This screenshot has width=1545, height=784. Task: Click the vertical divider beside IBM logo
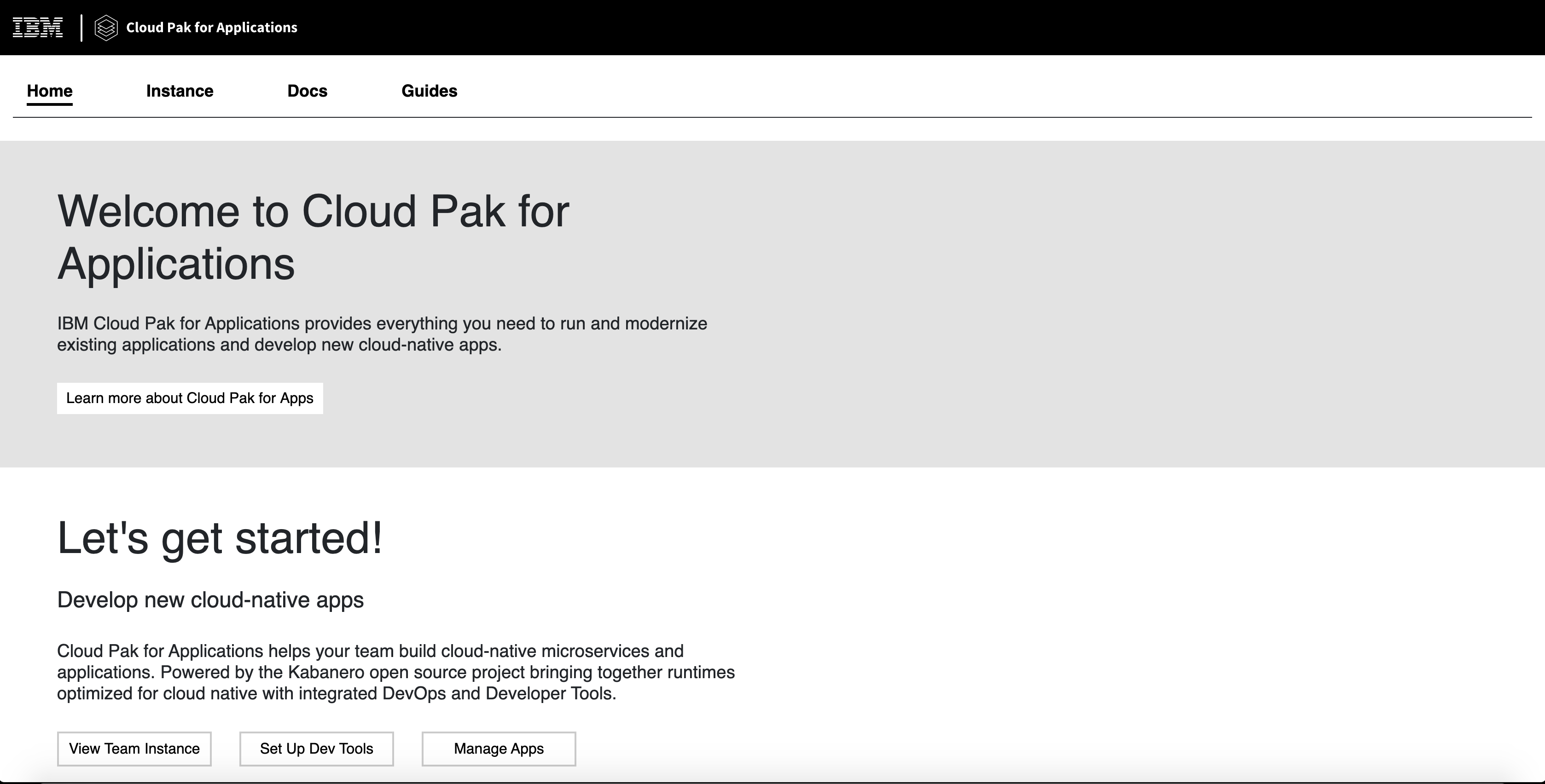[x=81, y=28]
